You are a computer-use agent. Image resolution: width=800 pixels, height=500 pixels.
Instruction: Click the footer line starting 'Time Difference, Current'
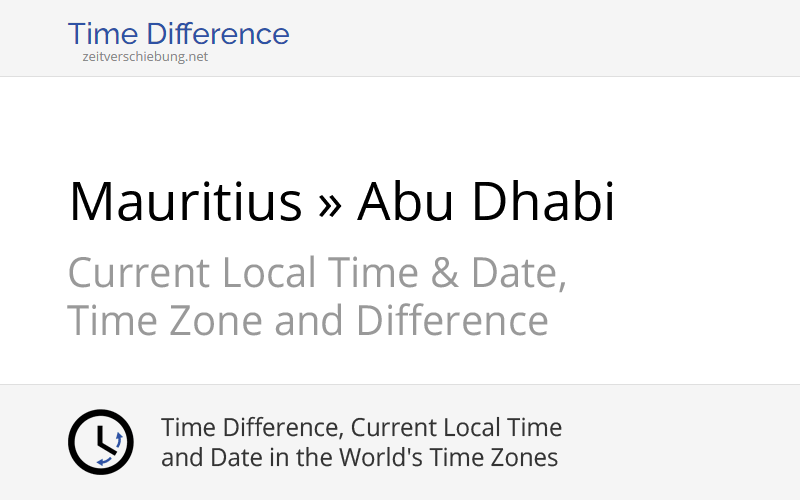click(361, 428)
